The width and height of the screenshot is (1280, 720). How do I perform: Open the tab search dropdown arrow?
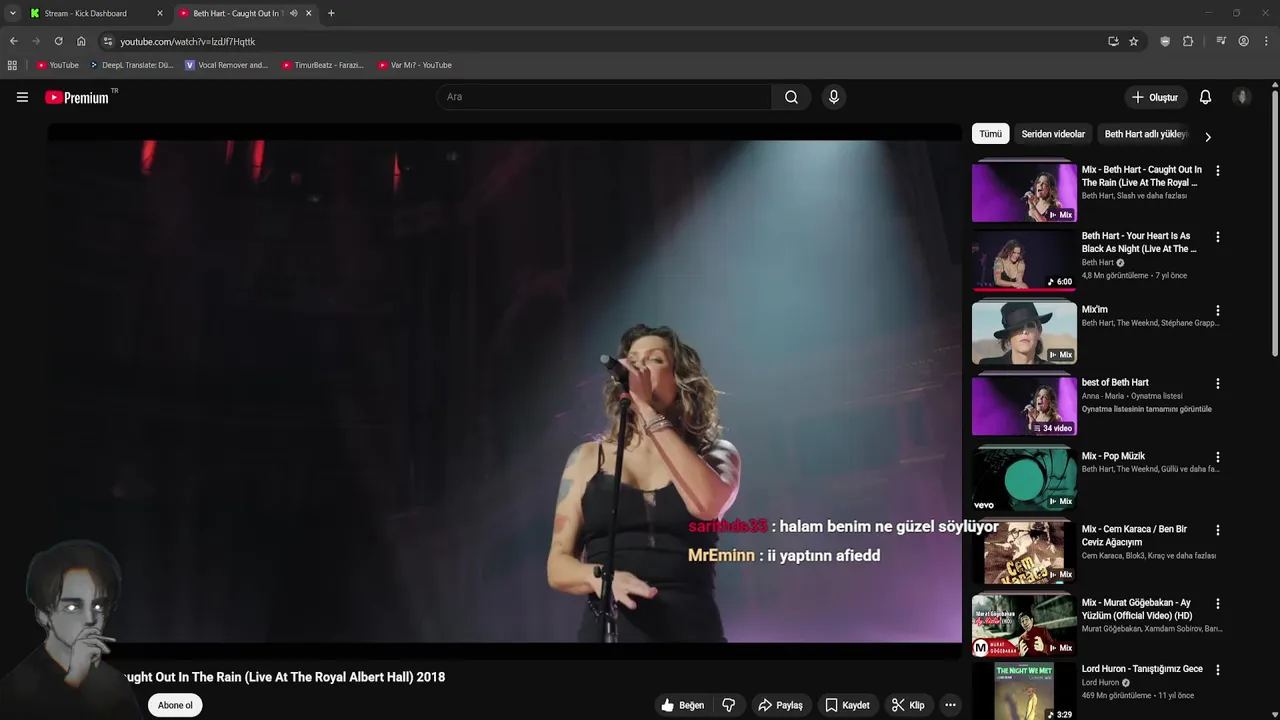pos(12,13)
